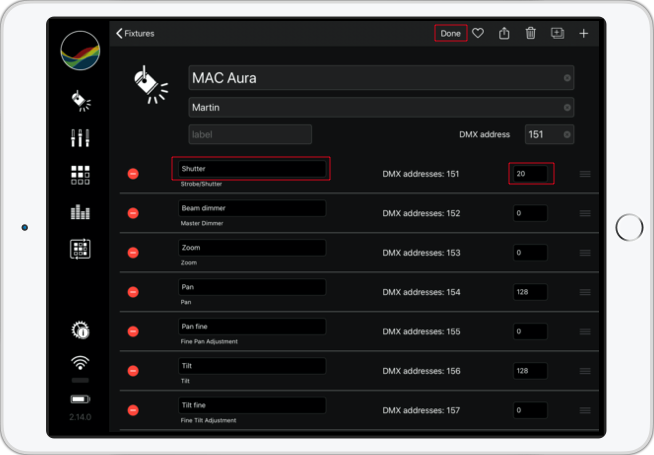Favorite this fixture with heart icon
Image resolution: width=654 pixels, height=455 pixels.
click(478, 33)
